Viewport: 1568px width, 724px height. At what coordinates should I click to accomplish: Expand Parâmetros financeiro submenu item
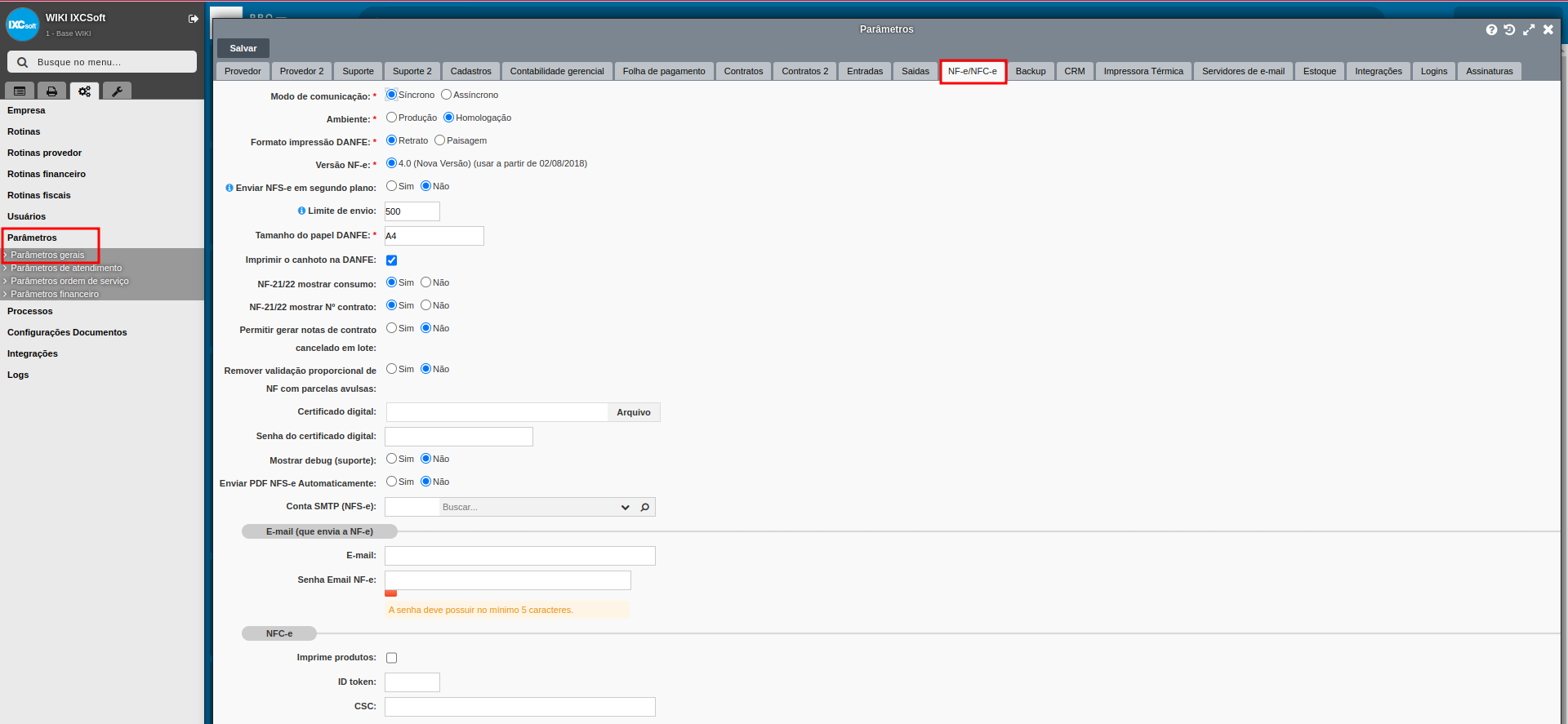(55, 294)
